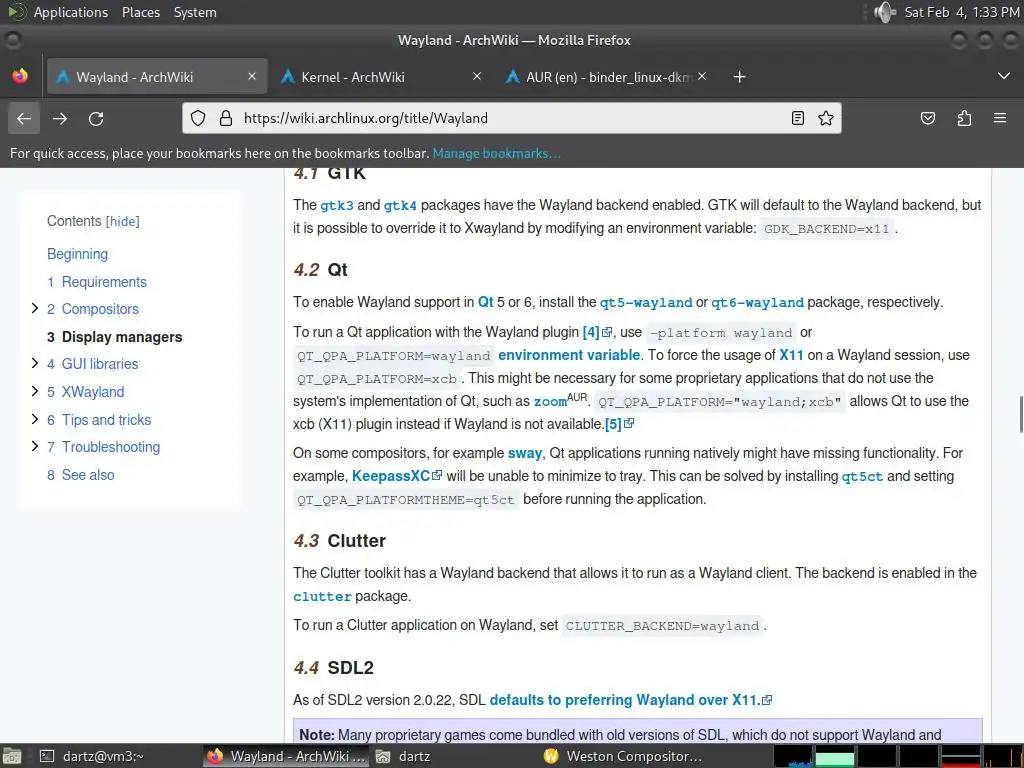Expand the list all tabs dropdown

[x=1004, y=76]
